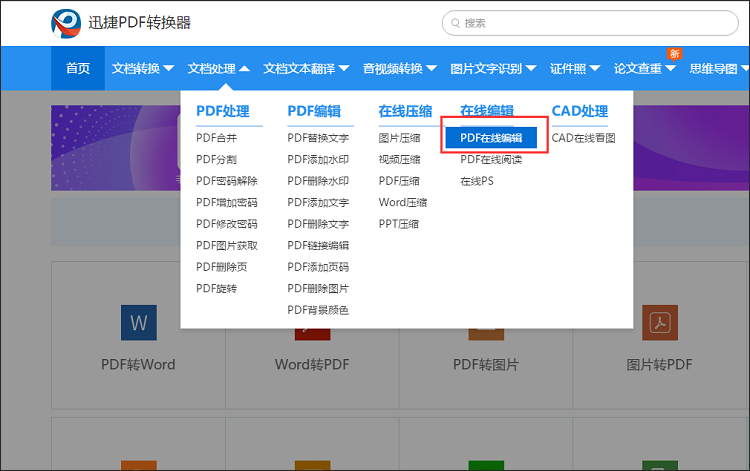Image resolution: width=750 pixels, height=471 pixels.
Task: Click the 迅捷PDF转换器 logo icon
Action: pyautogui.click(x=69, y=23)
